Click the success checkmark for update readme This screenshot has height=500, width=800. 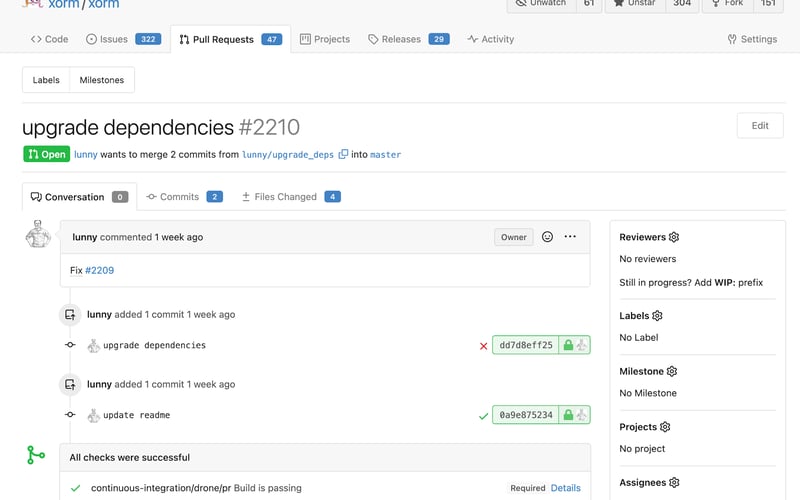tap(484, 416)
